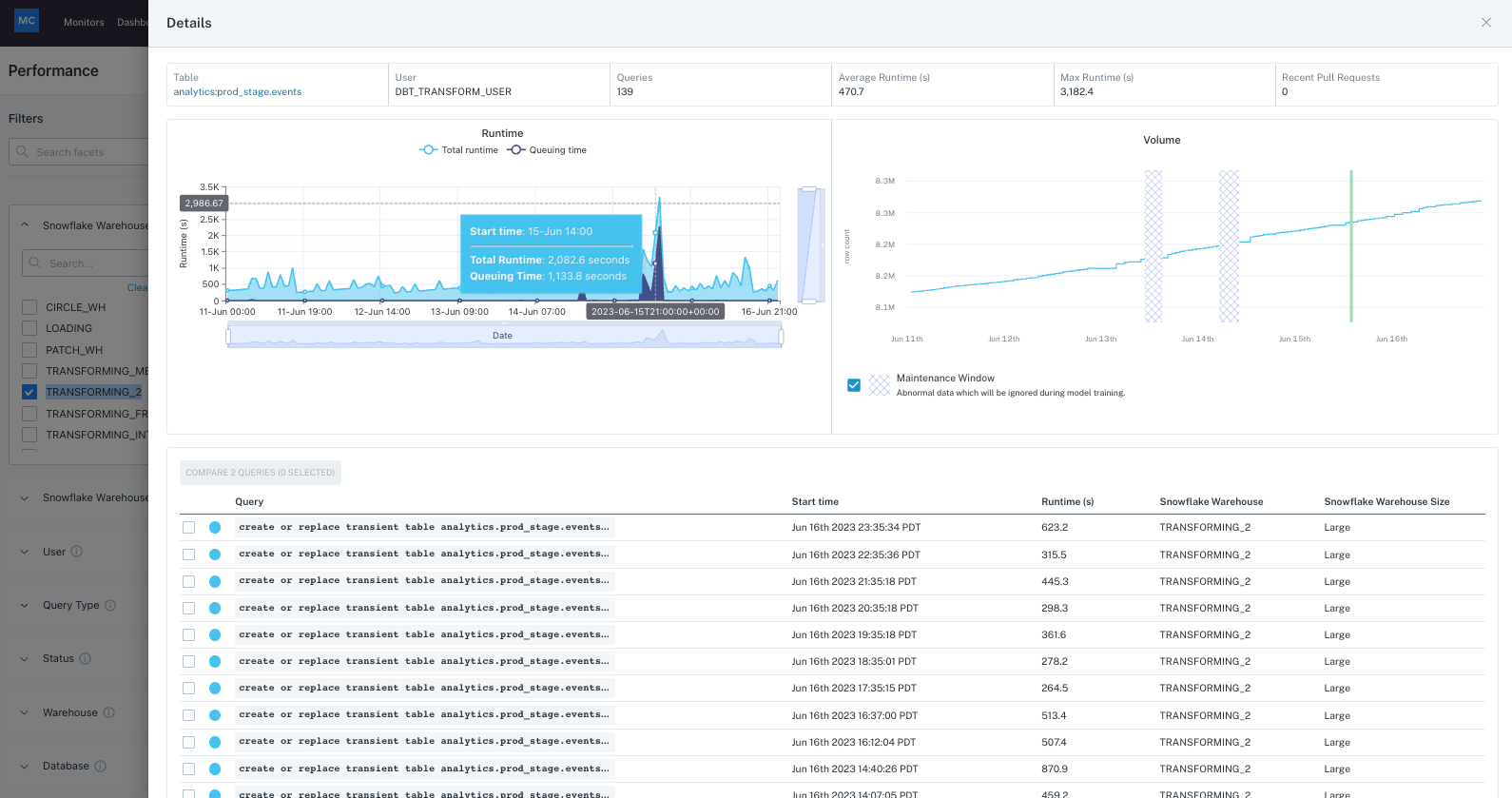Click the Date range slider under the chart
Viewport: 1512px width, 798px height.
(503, 336)
